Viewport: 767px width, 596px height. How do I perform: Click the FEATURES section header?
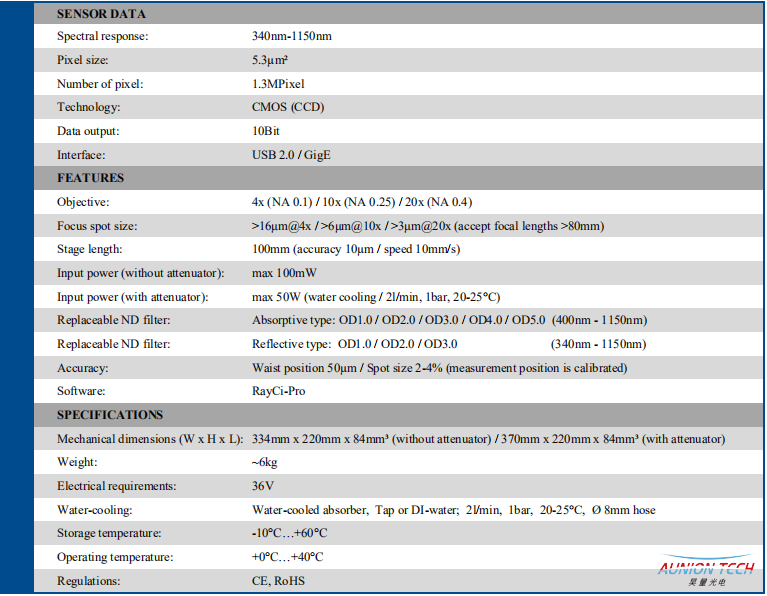[x=90, y=178]
